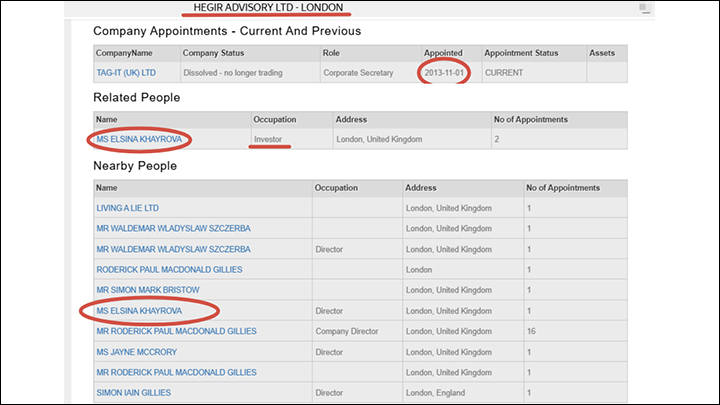The width and height of the screenshot is (720, 405).
Task: Open MR RODERICK PAUL MACDONALD GILLIES Company Director link
Action: (176, 331)
